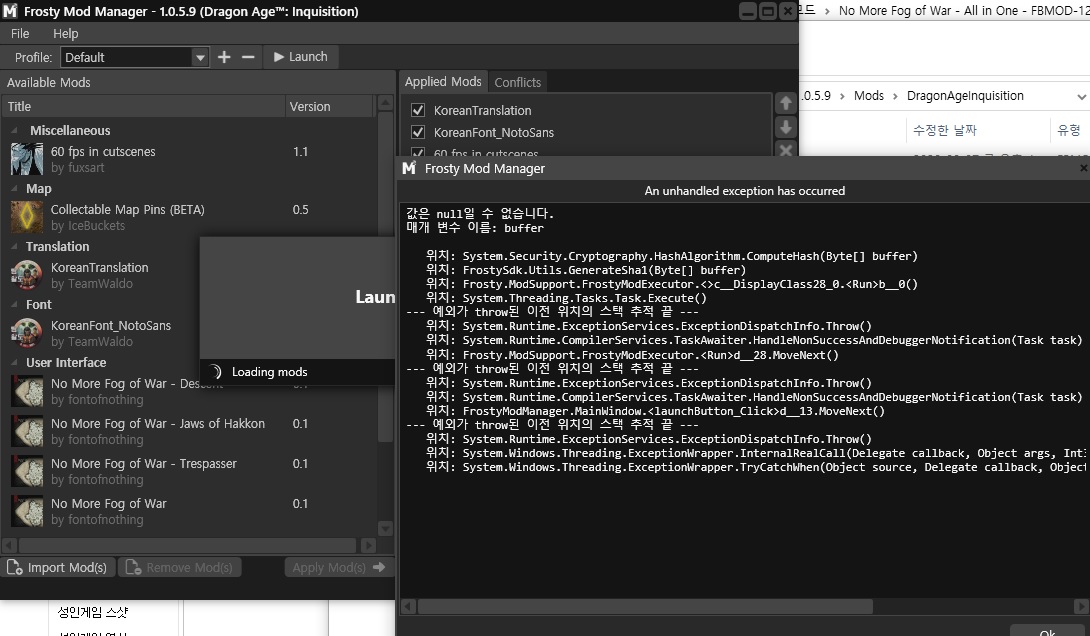This screenshot has width=1090, height=636.
Task: Click DragonAgeInquisition in Explorer breadcrumb
Action: pos(965,95)
